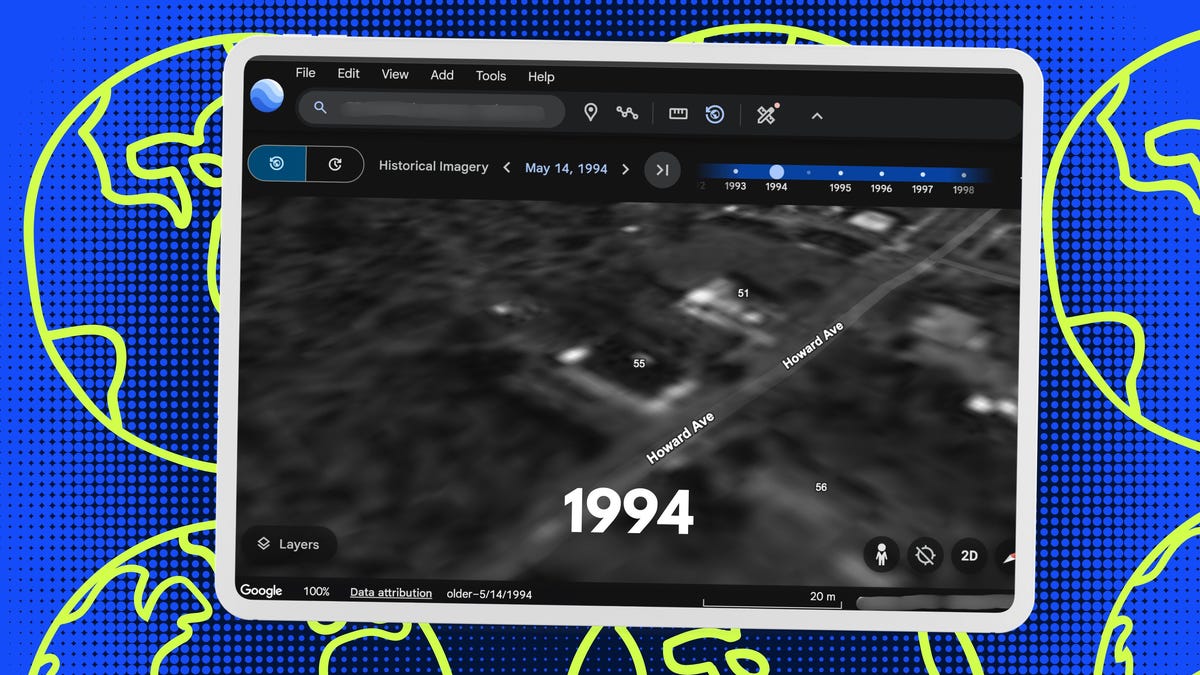The image size is (1200, 675).
Task: Click inside the search input field
Action: coord(440,109)
